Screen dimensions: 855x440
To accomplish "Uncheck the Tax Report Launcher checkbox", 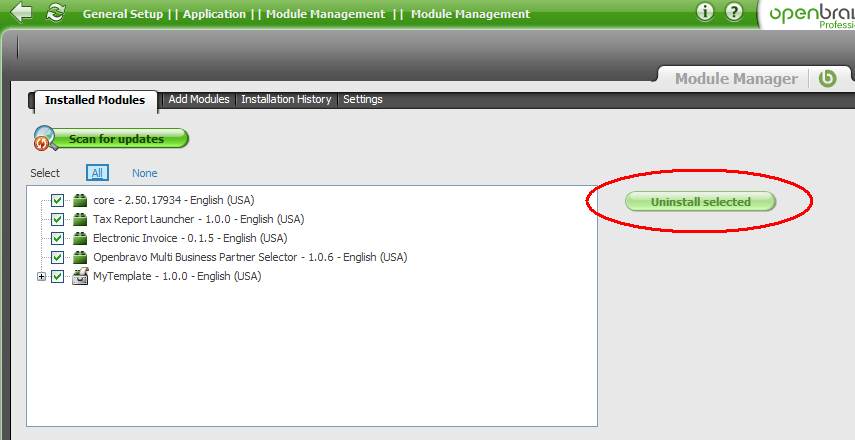I will pos(57,220).
